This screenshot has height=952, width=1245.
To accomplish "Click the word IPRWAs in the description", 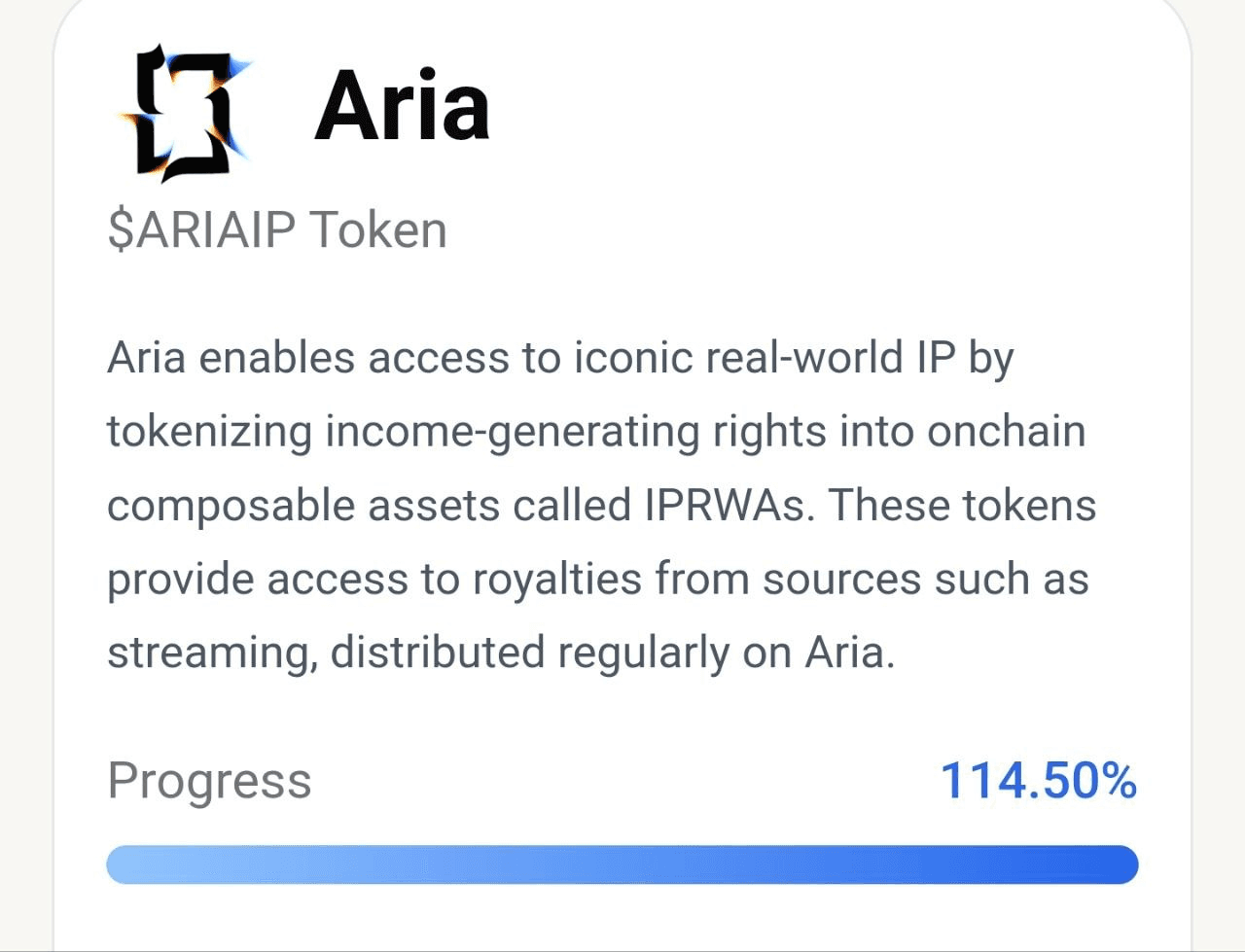I will (727, 506).
